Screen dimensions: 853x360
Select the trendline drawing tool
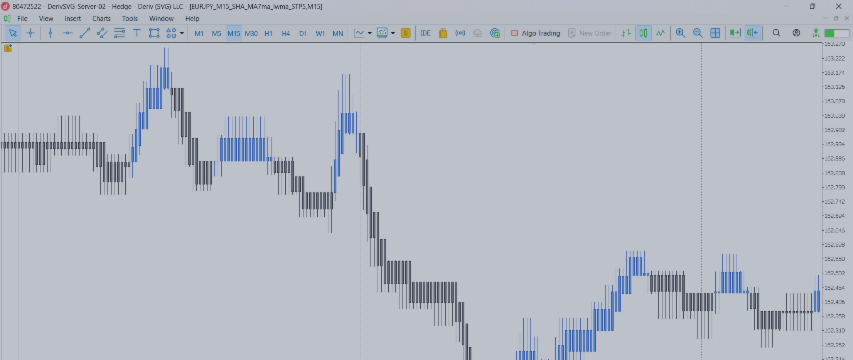tap(84, 33)
